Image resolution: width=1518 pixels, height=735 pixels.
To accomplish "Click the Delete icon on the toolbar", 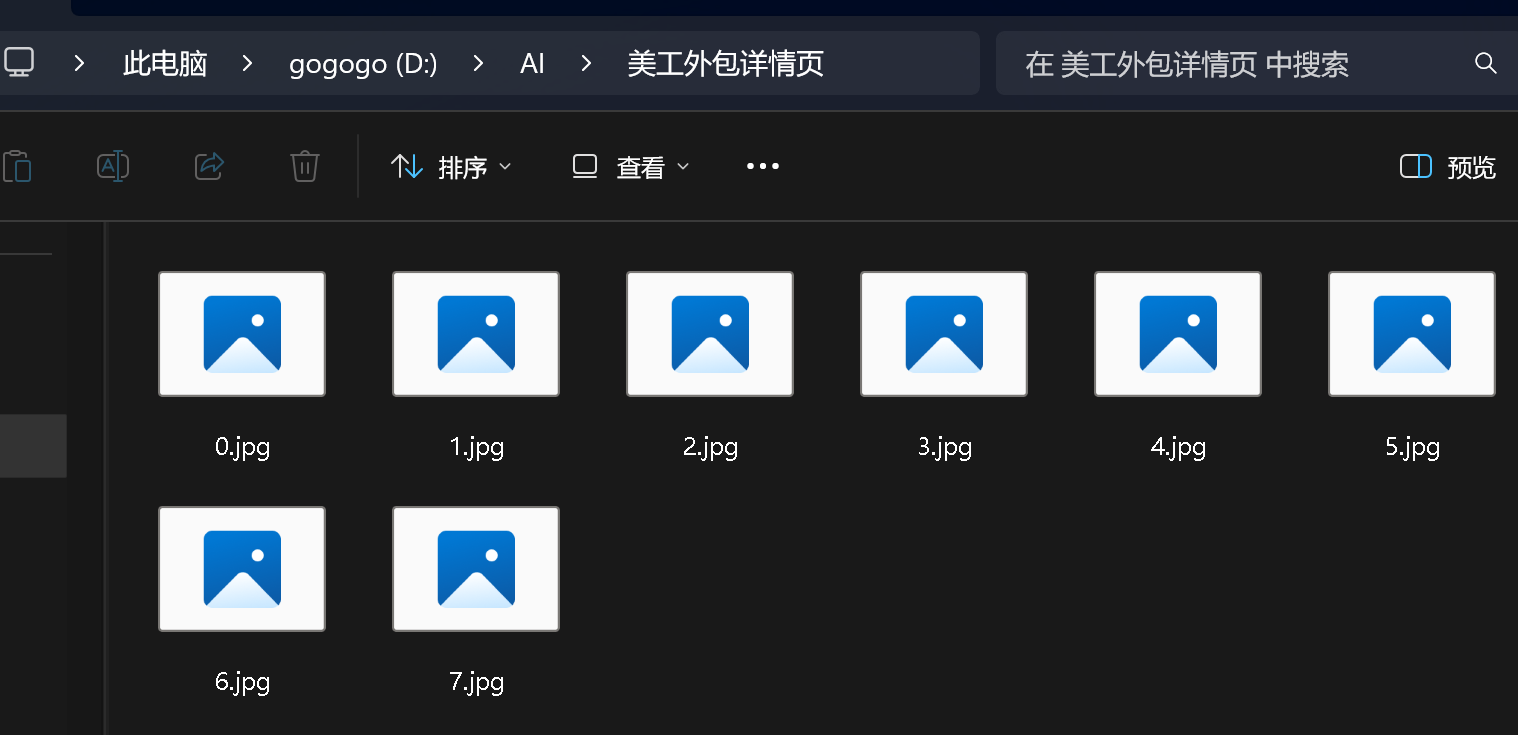I will 304,166.
